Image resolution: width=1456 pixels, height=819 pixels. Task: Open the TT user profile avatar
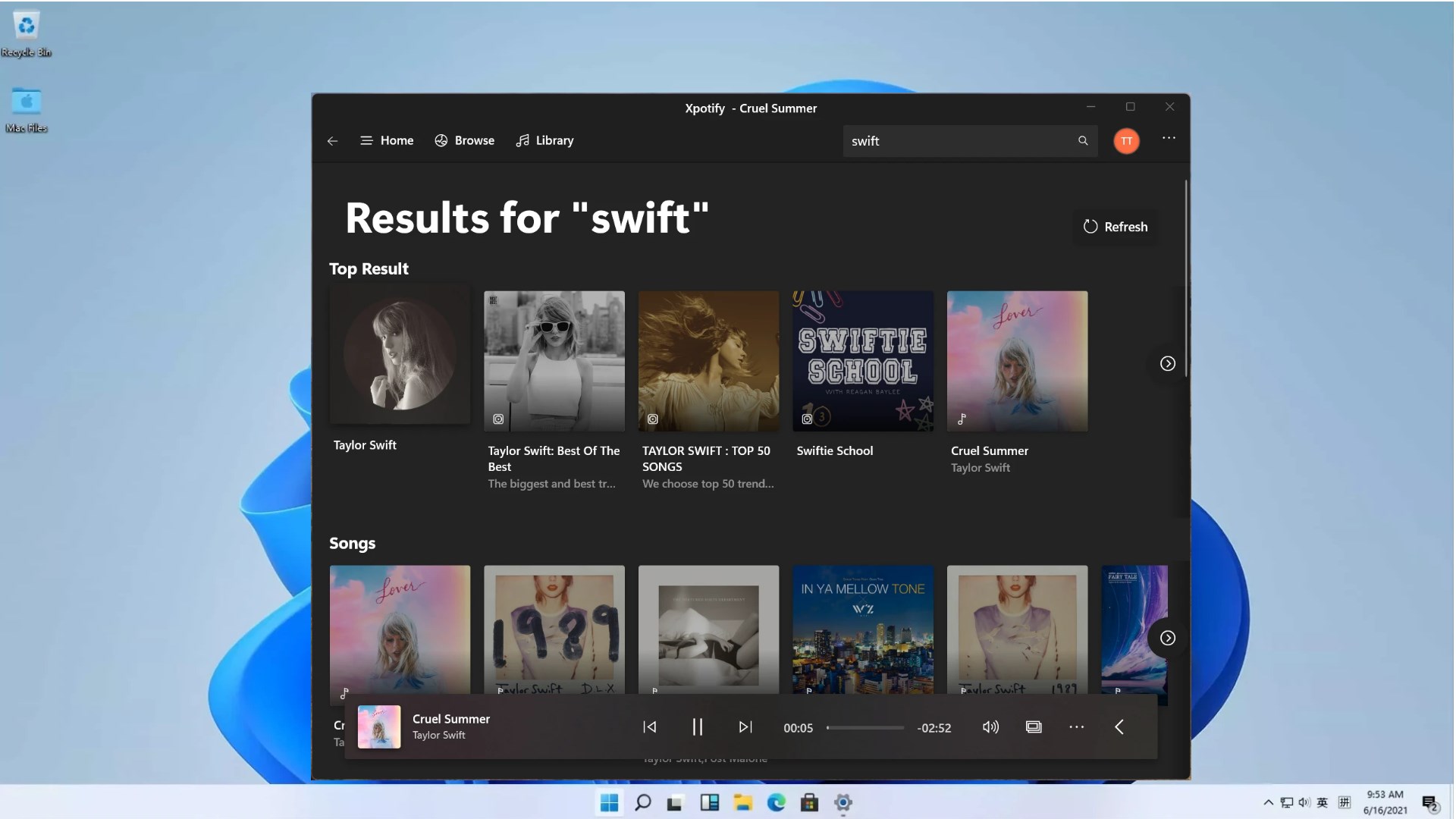(1126, 141)
